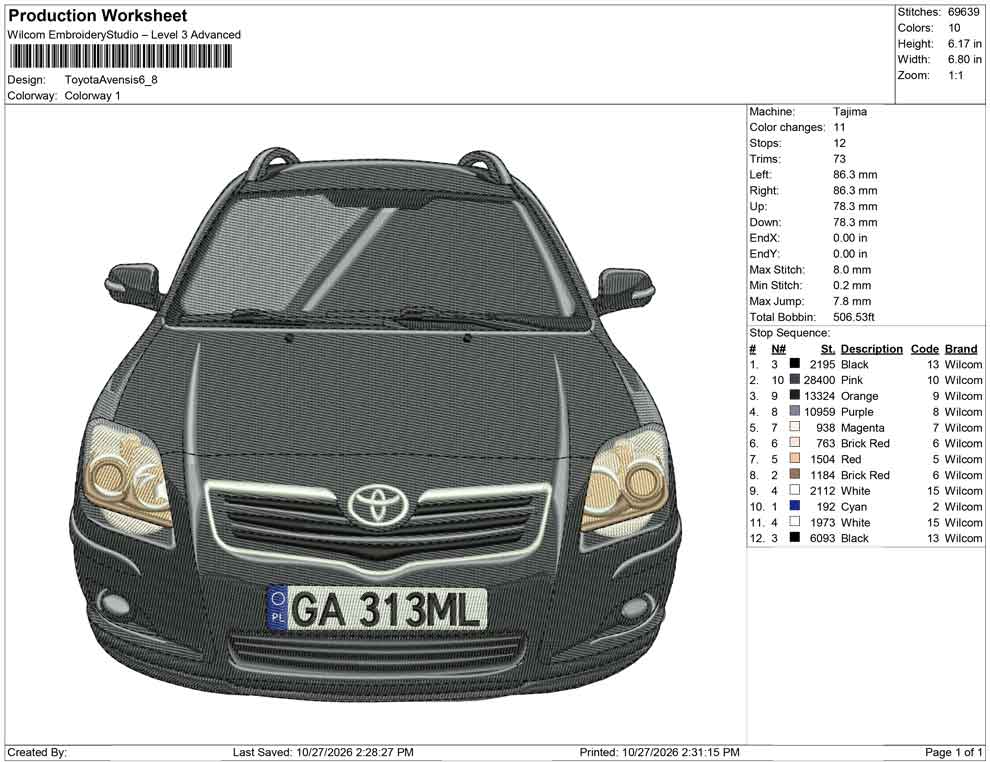
Task: Click the GA 313ML license plate
Action: (x=378, y=609)
